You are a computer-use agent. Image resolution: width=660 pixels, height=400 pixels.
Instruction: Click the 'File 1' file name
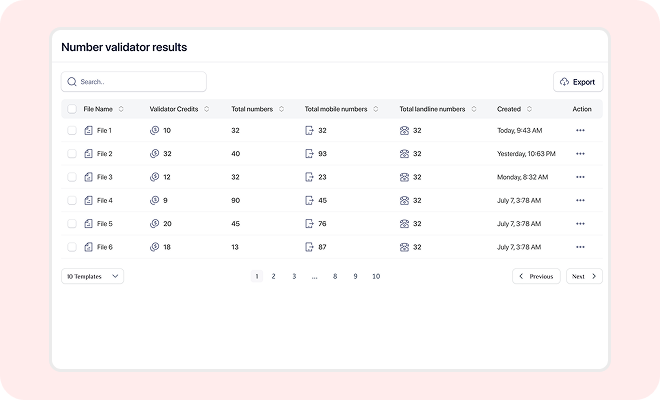coord(104,131)
